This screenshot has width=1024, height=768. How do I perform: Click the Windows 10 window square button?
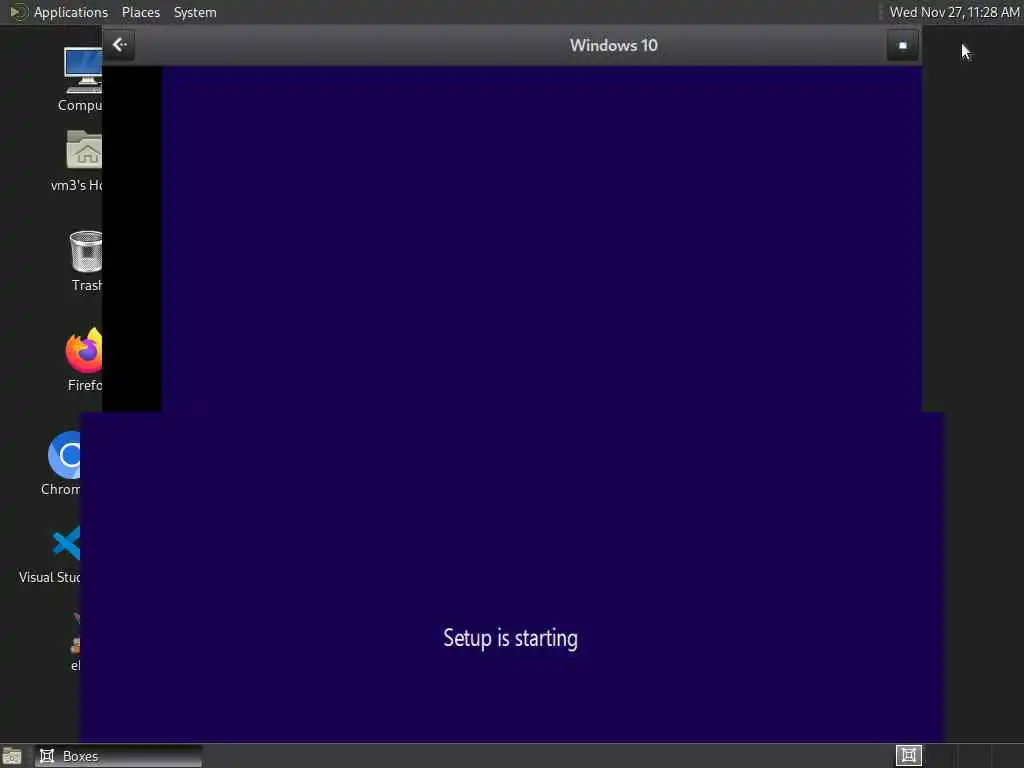(903, 45)
